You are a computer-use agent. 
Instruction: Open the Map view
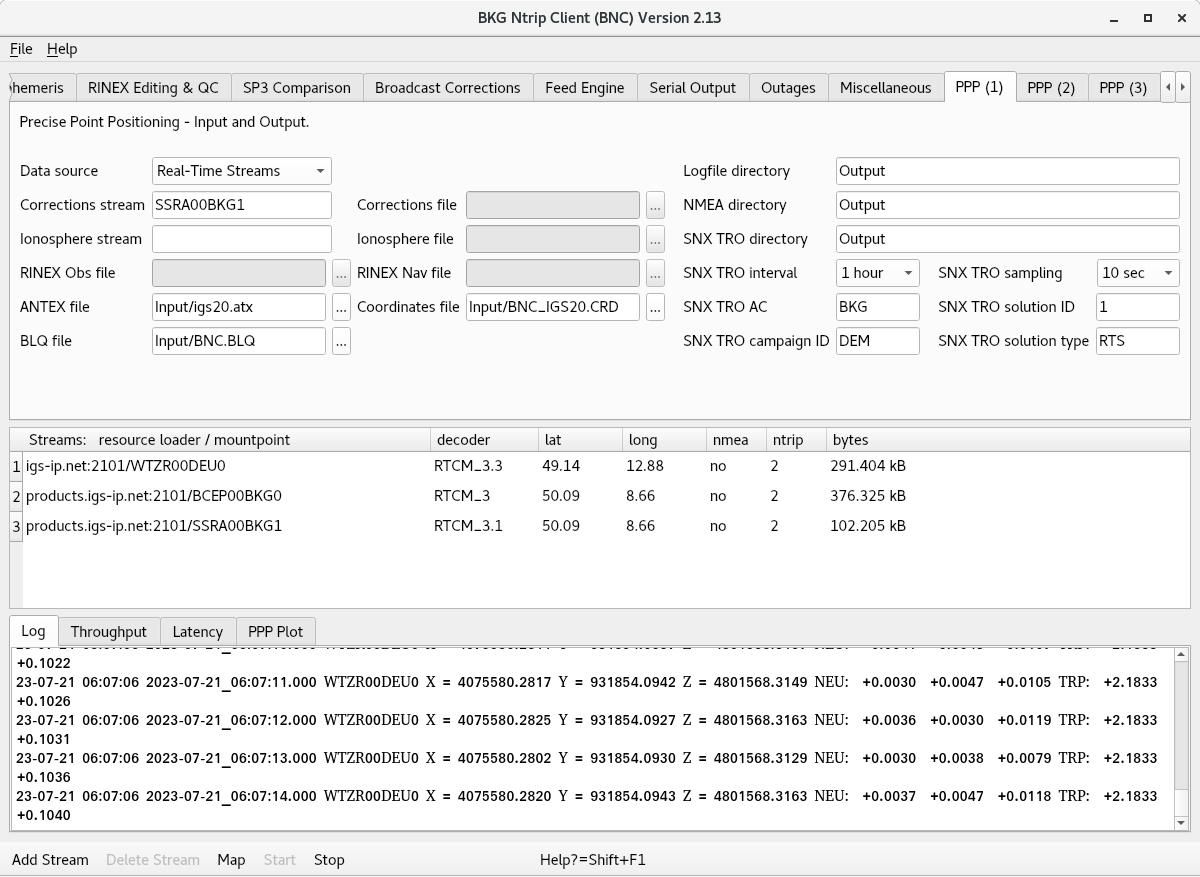point(231,860)
